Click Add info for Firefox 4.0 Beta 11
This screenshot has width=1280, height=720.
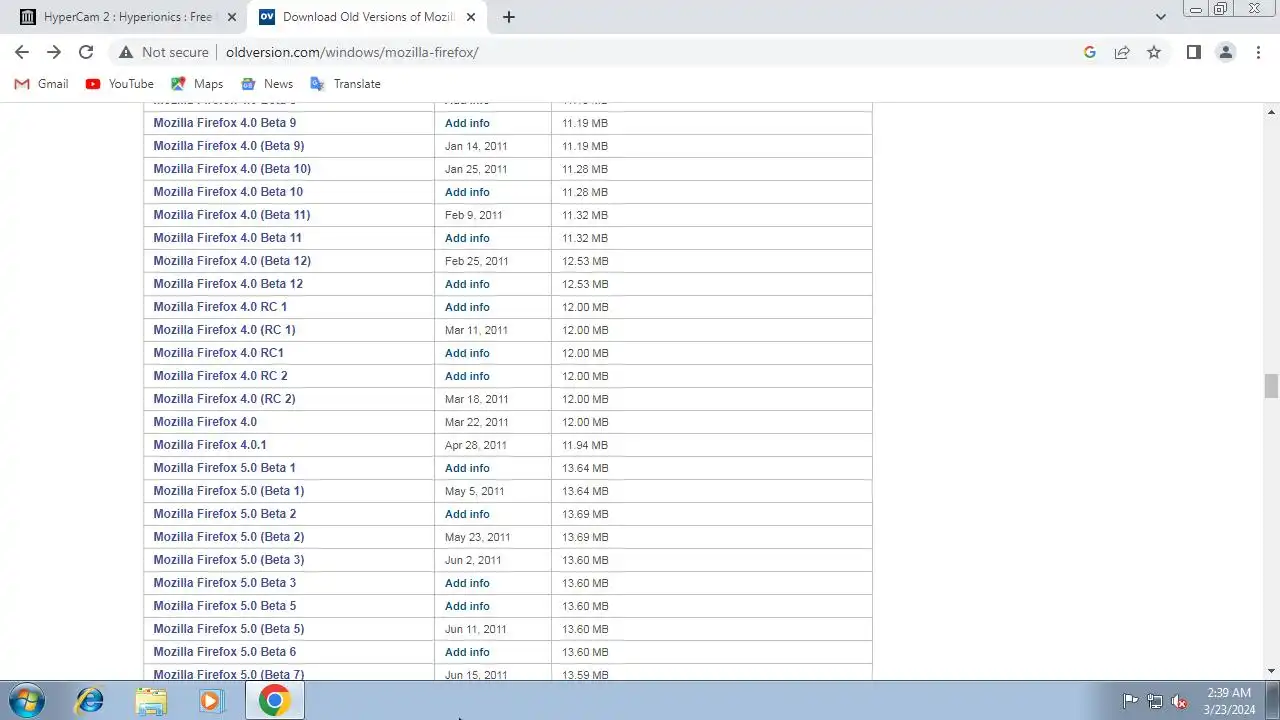[467, 238]
